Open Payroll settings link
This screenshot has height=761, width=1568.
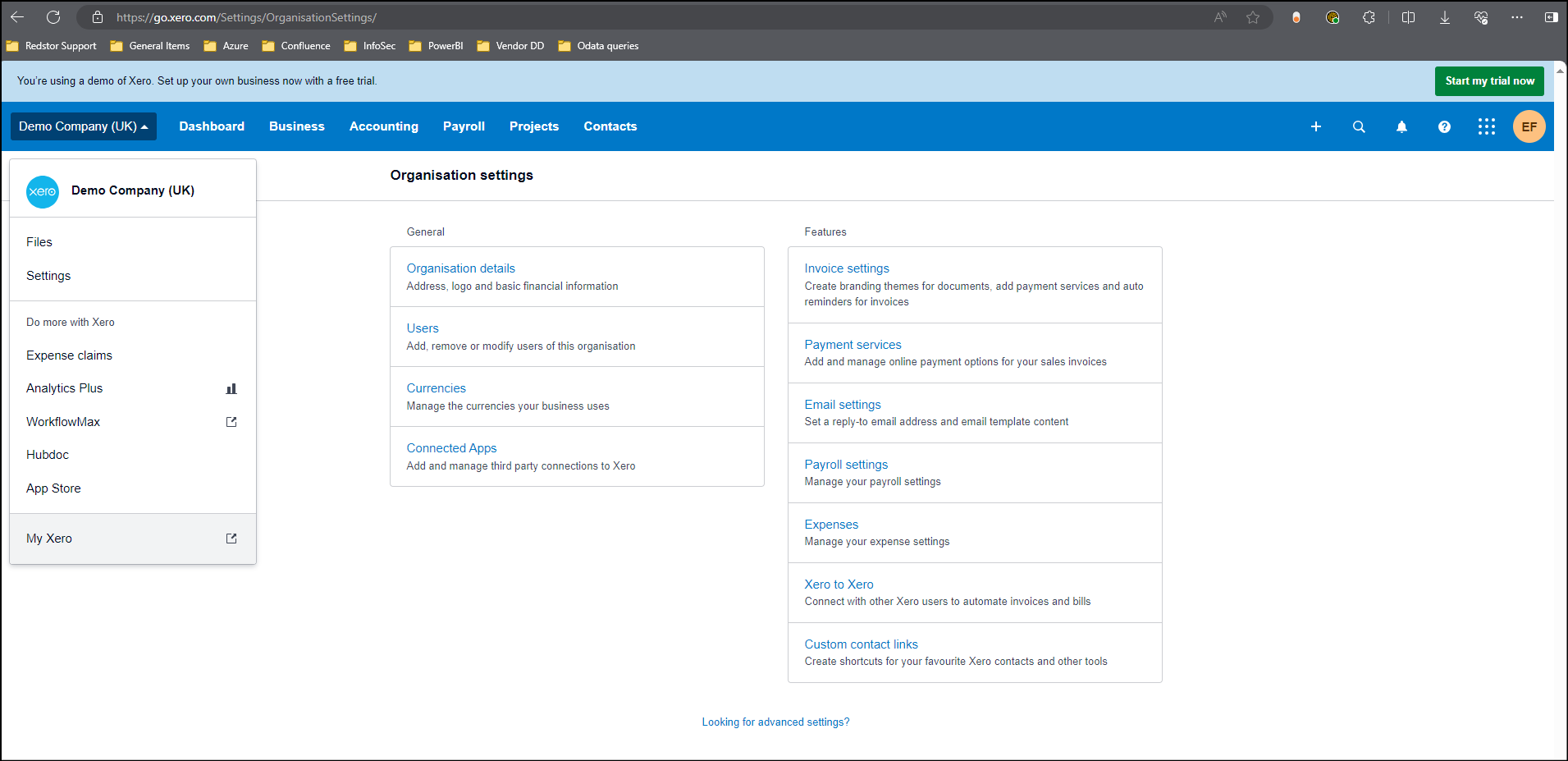846,465
